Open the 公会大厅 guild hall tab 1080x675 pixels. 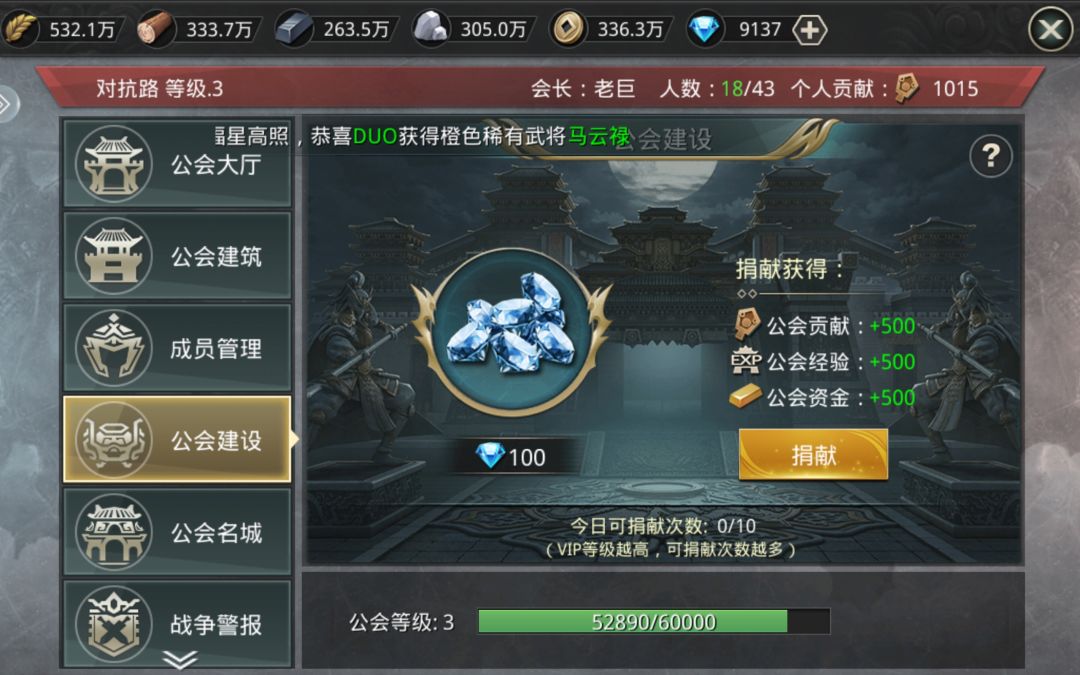pyautogui.click(x=177, y=164)
